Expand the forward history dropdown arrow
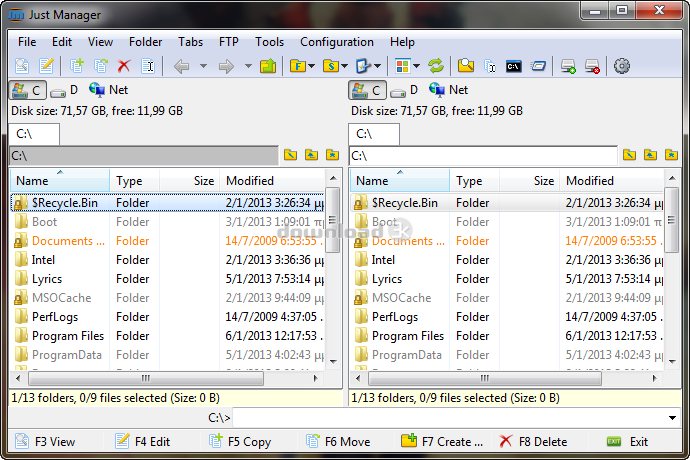 [x=248, y=66]
